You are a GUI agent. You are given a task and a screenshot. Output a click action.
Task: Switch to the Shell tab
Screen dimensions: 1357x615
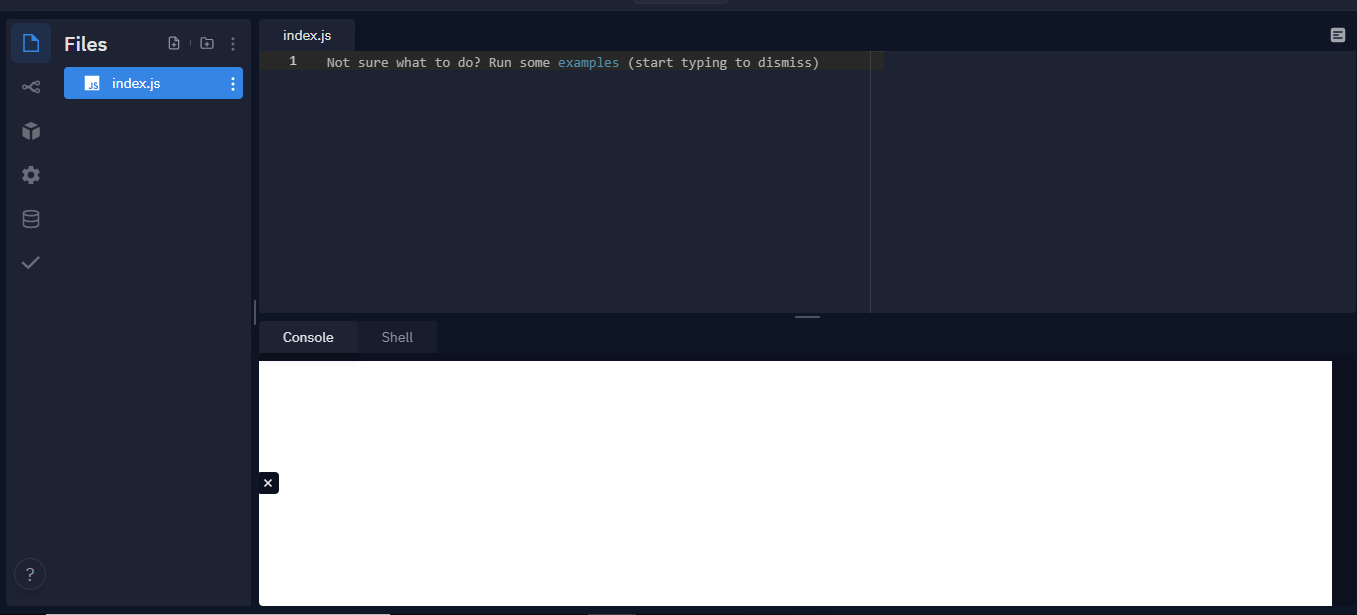click(x=397, y=337)
